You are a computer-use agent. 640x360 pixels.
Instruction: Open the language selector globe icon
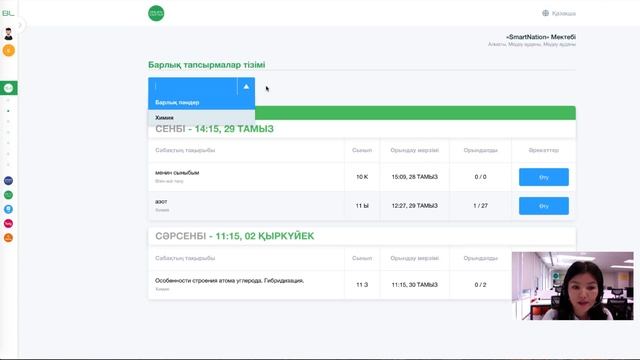(545, 13)
